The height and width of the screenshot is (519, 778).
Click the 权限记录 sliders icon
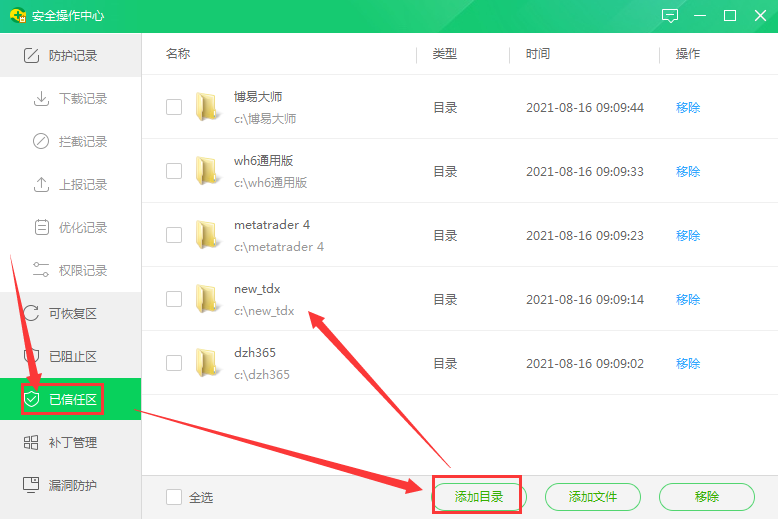pos(41,270)
